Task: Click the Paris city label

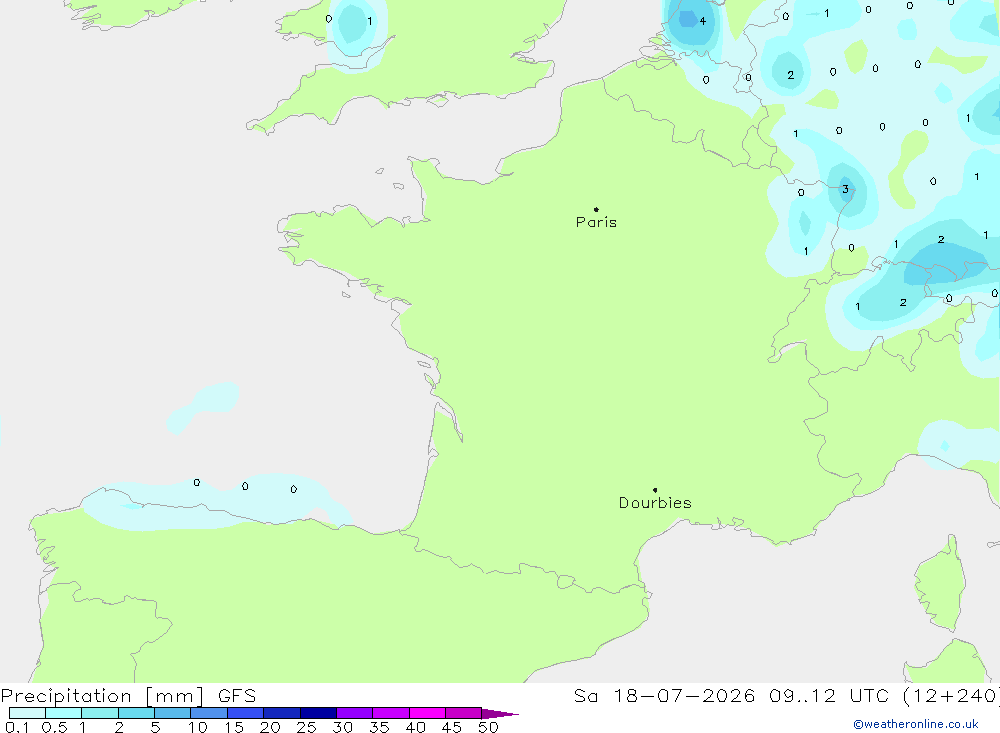Action: [x=596, y=222]
